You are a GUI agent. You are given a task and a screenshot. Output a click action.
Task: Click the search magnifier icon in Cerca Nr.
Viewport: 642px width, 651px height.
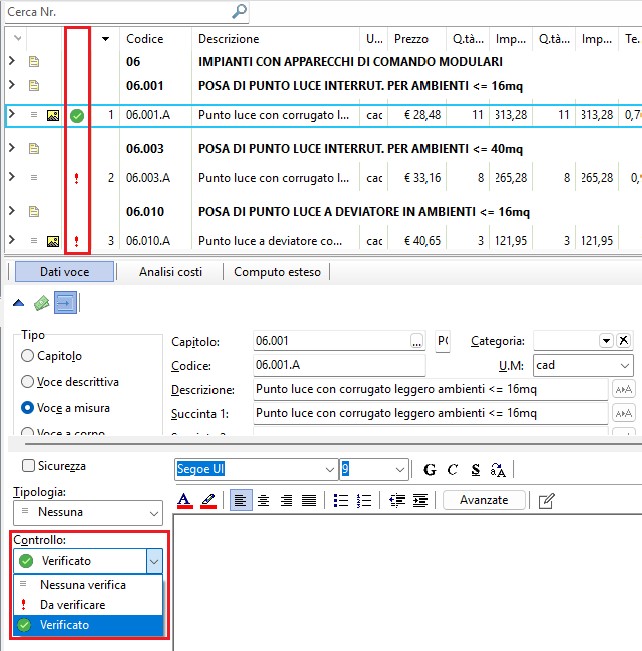click(x=239, y=12)
